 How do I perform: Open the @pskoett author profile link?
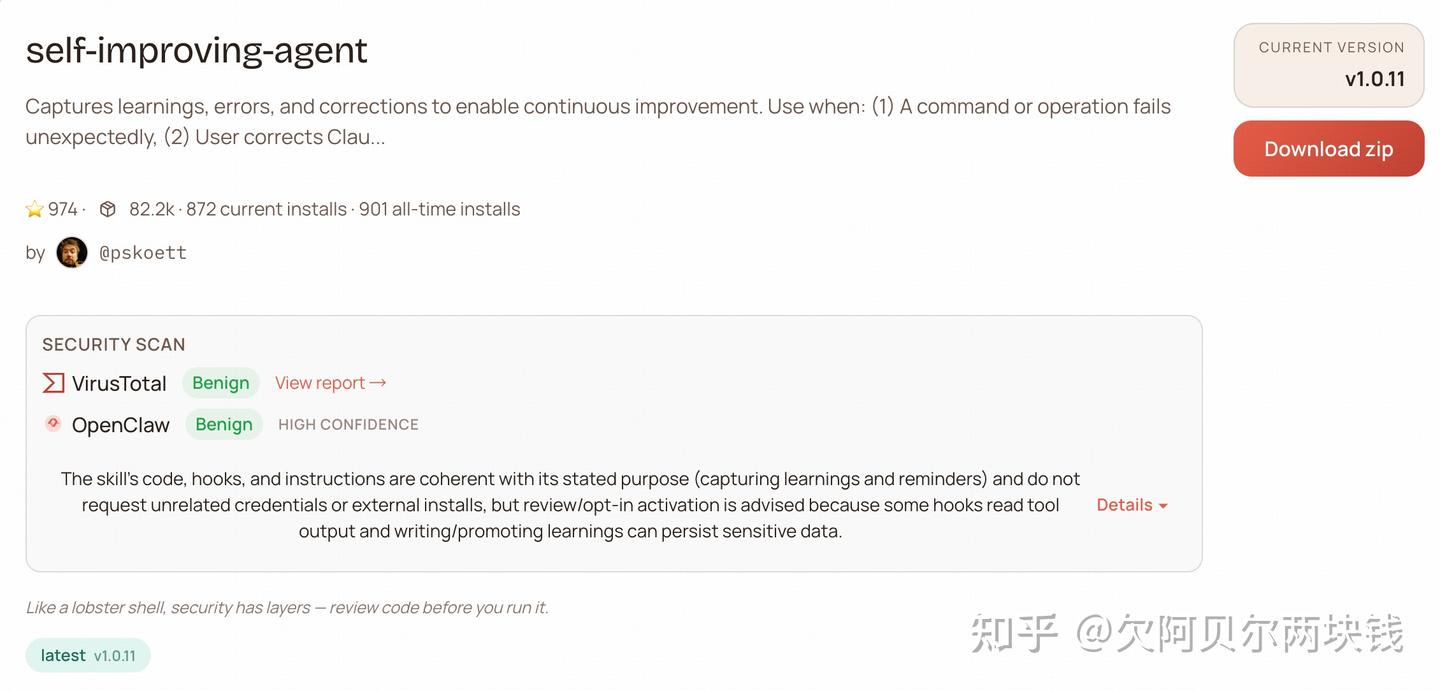(x=143, y=252)
